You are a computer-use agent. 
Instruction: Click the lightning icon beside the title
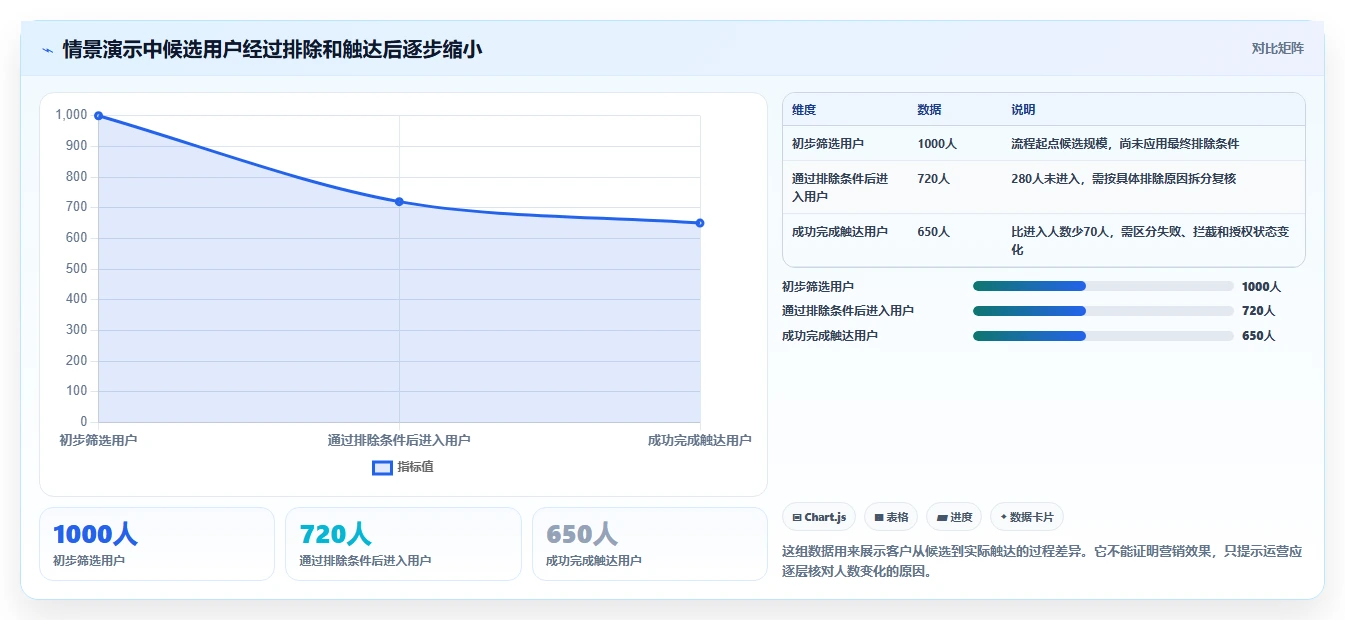(47, 49)
